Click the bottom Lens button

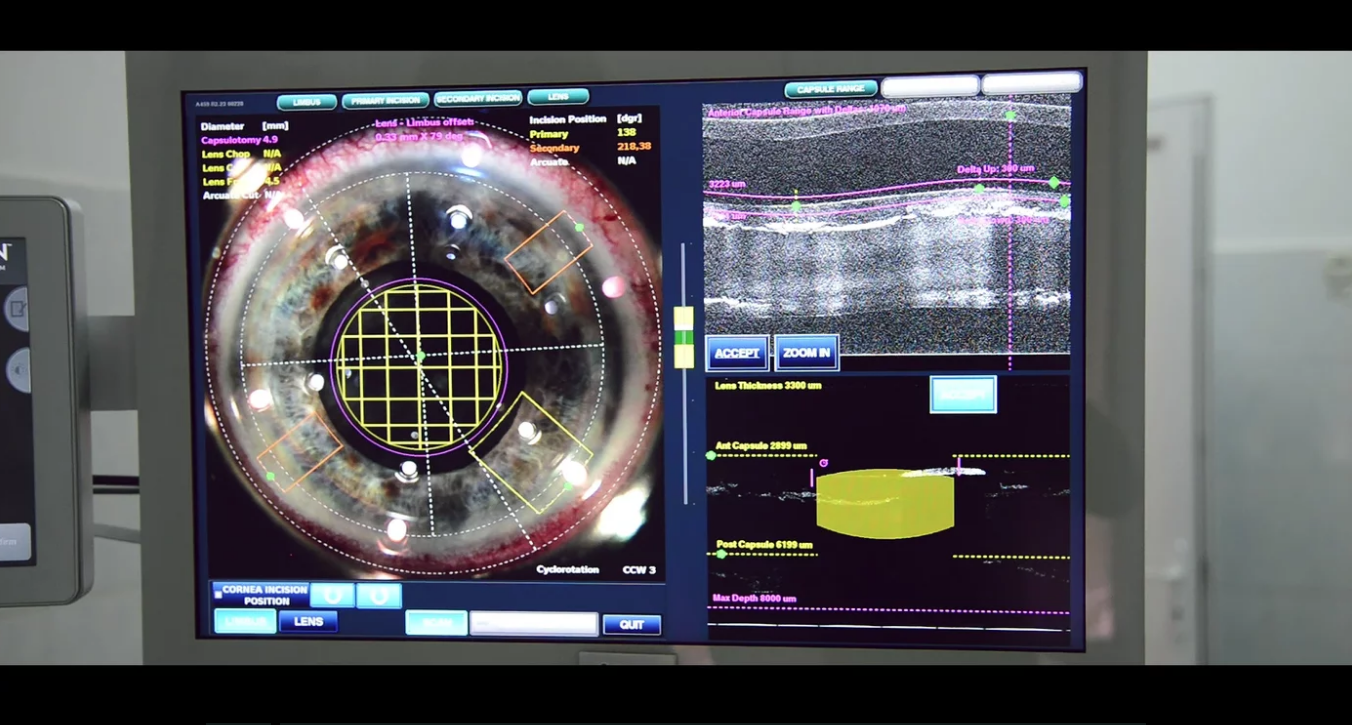tap(308, 622)
